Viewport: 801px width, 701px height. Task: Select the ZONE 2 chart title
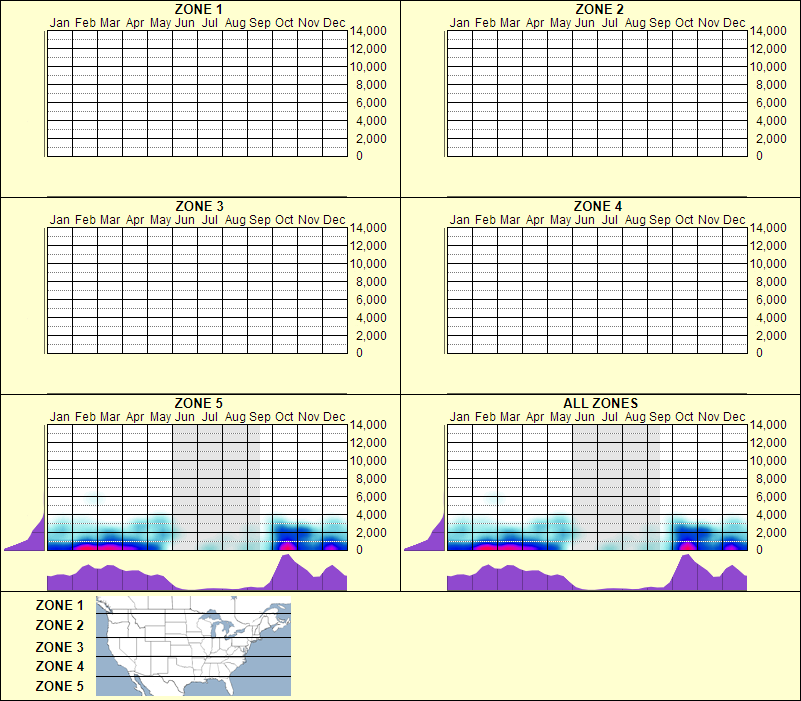point(599,10)
